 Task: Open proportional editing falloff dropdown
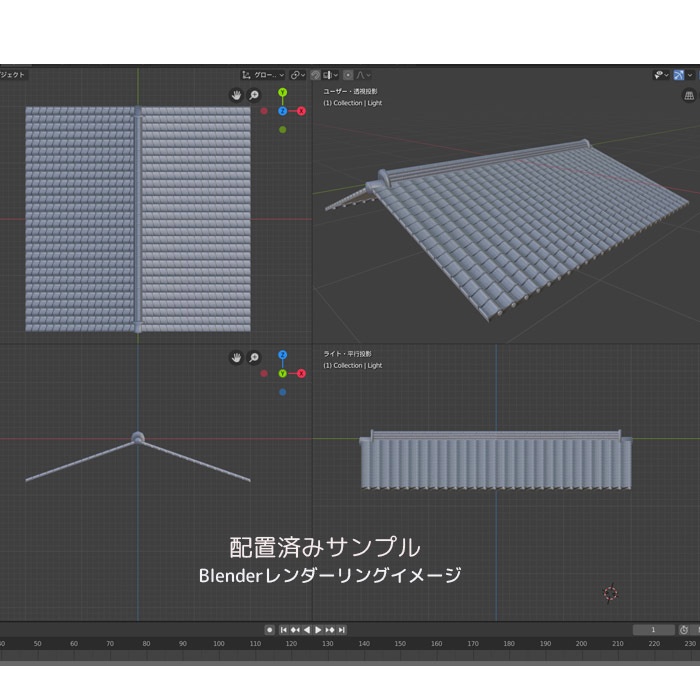(363, 75)
